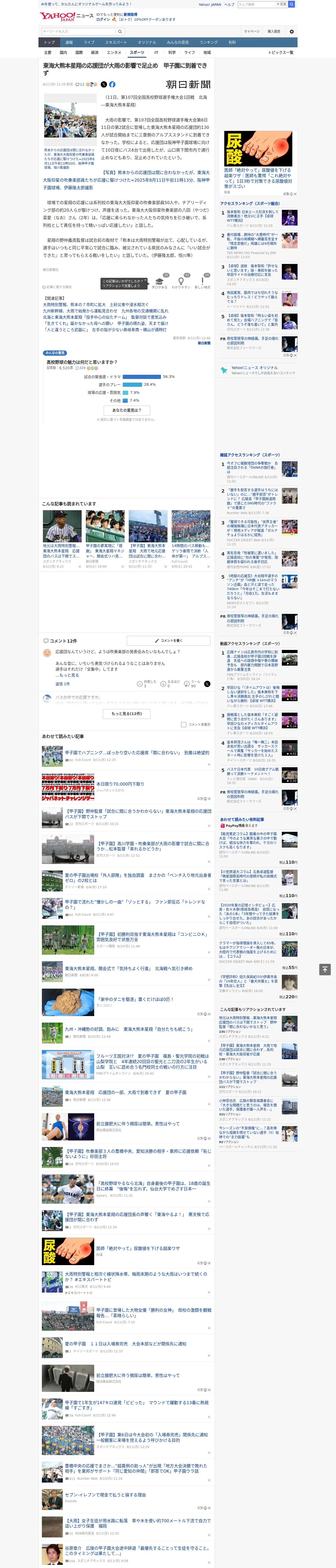Share article on X via header icon
The image size is (336, 1568).
104,85
